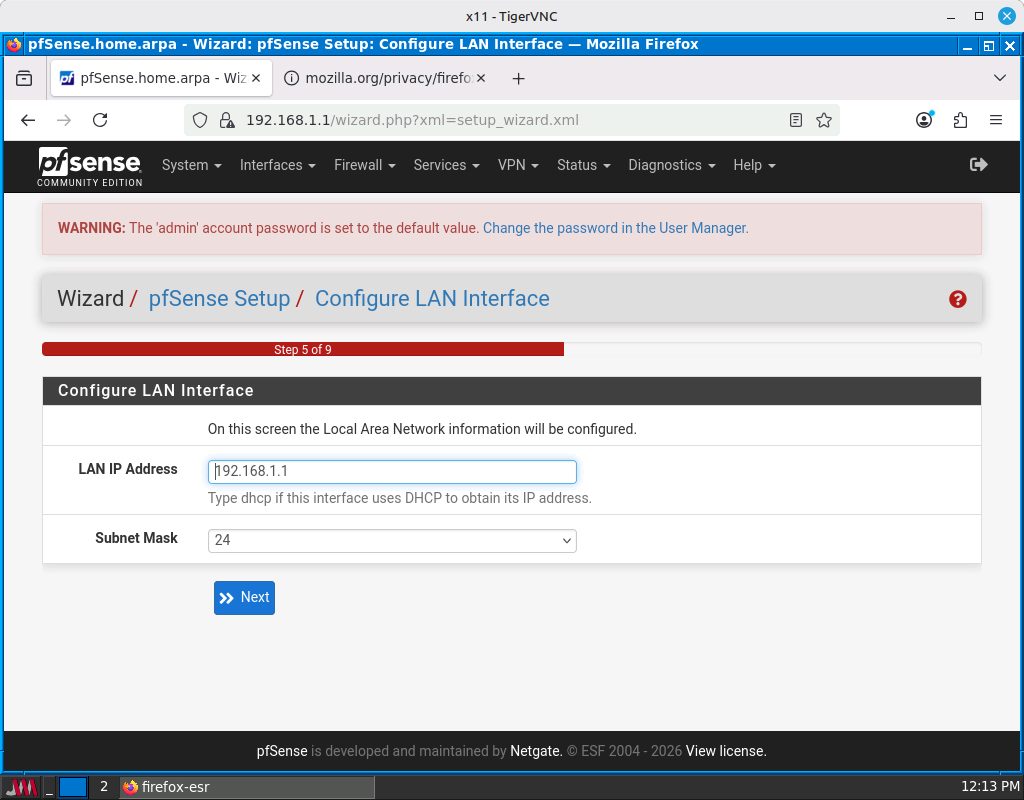Image resolution: width=1024 pixels, height=800 pixels.
Task: Bookmark this page with the star icon
Action: pos(823,120)
